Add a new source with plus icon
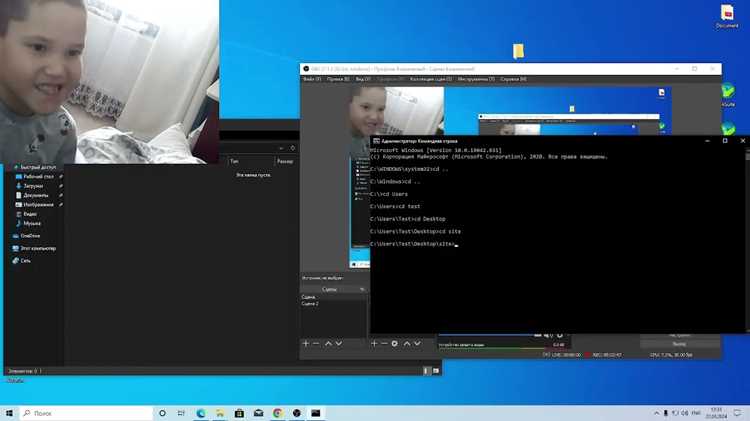The width and height of the screenshot is (750, 421). [374, 343]
